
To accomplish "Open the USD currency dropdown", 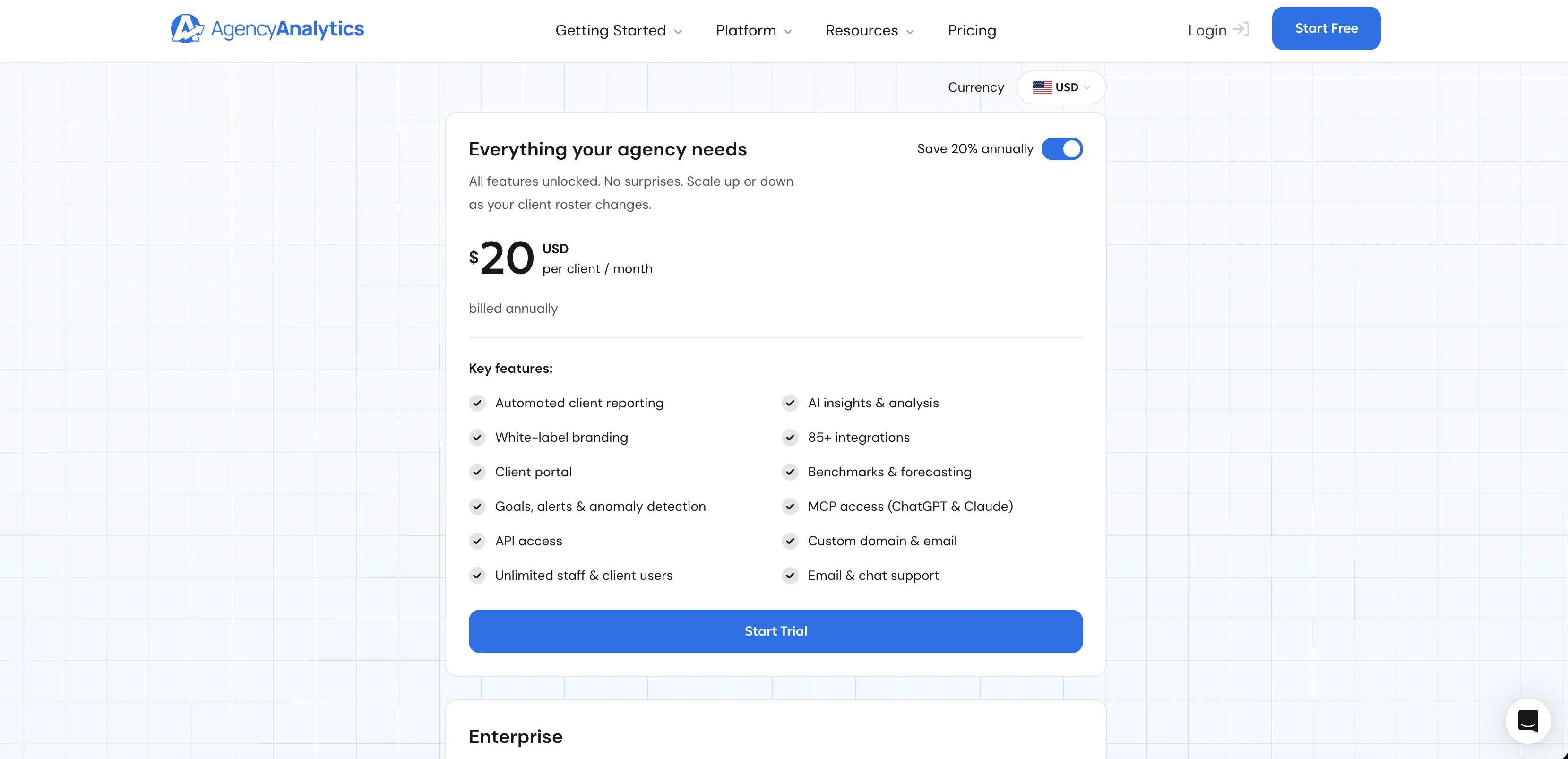I will 1061,87.
